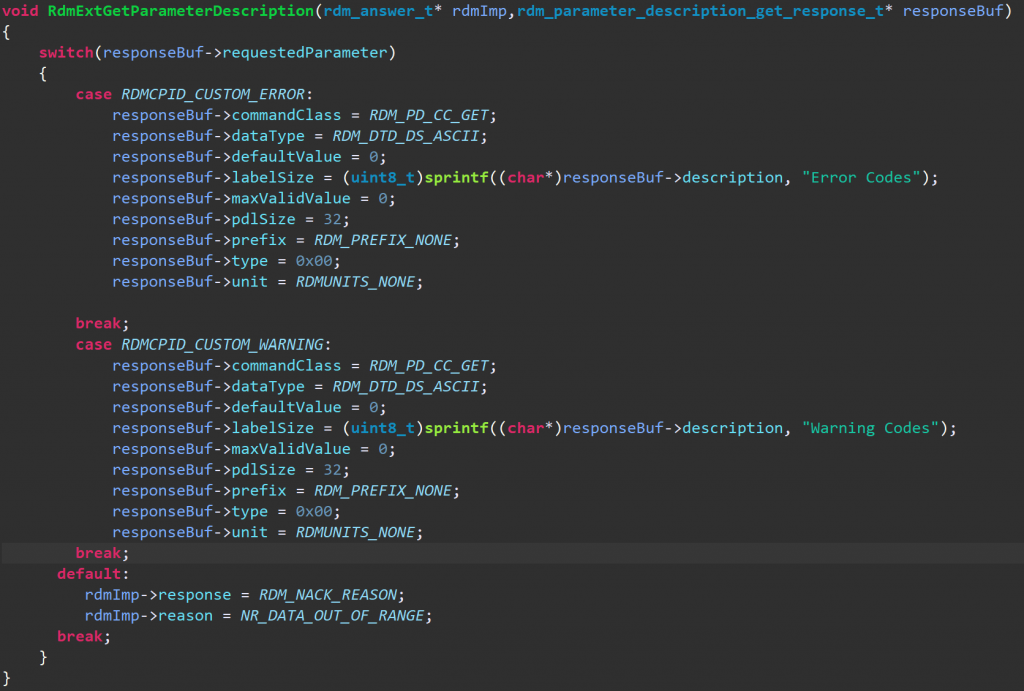Click description in the Warning Codes line
The height and width of the screenshot is (691, 1024).
[733, 428]
